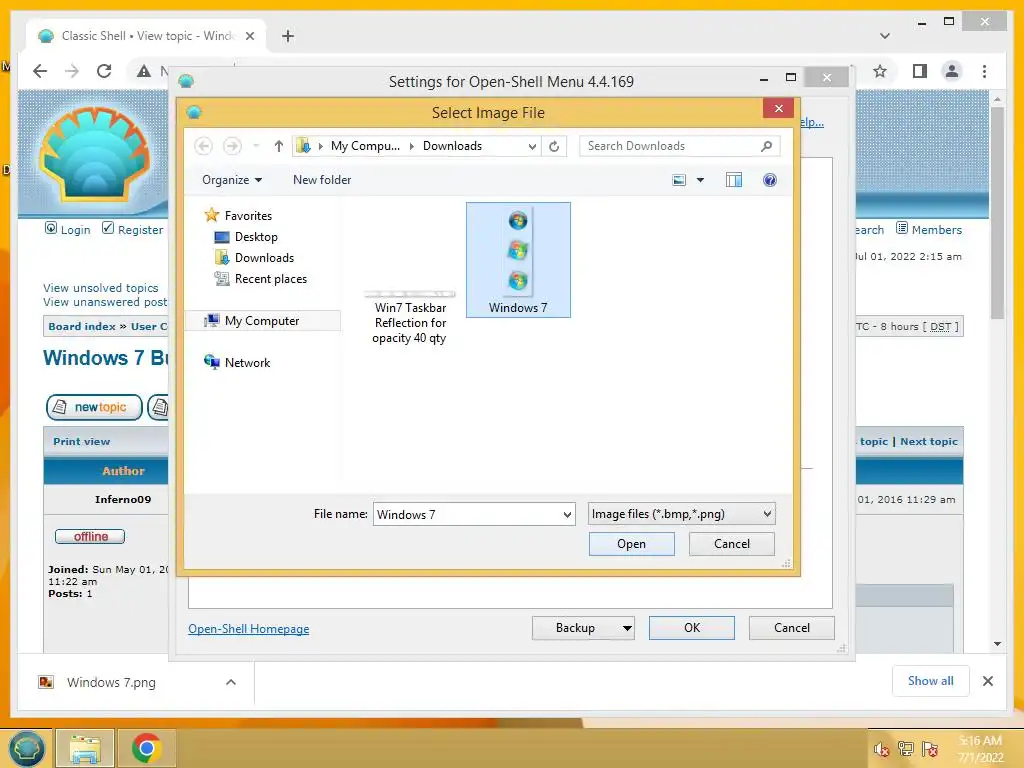Viewport: 1024px width, 768px height.
Task: Open the Start menu shell button
Action: pos(26,748)
